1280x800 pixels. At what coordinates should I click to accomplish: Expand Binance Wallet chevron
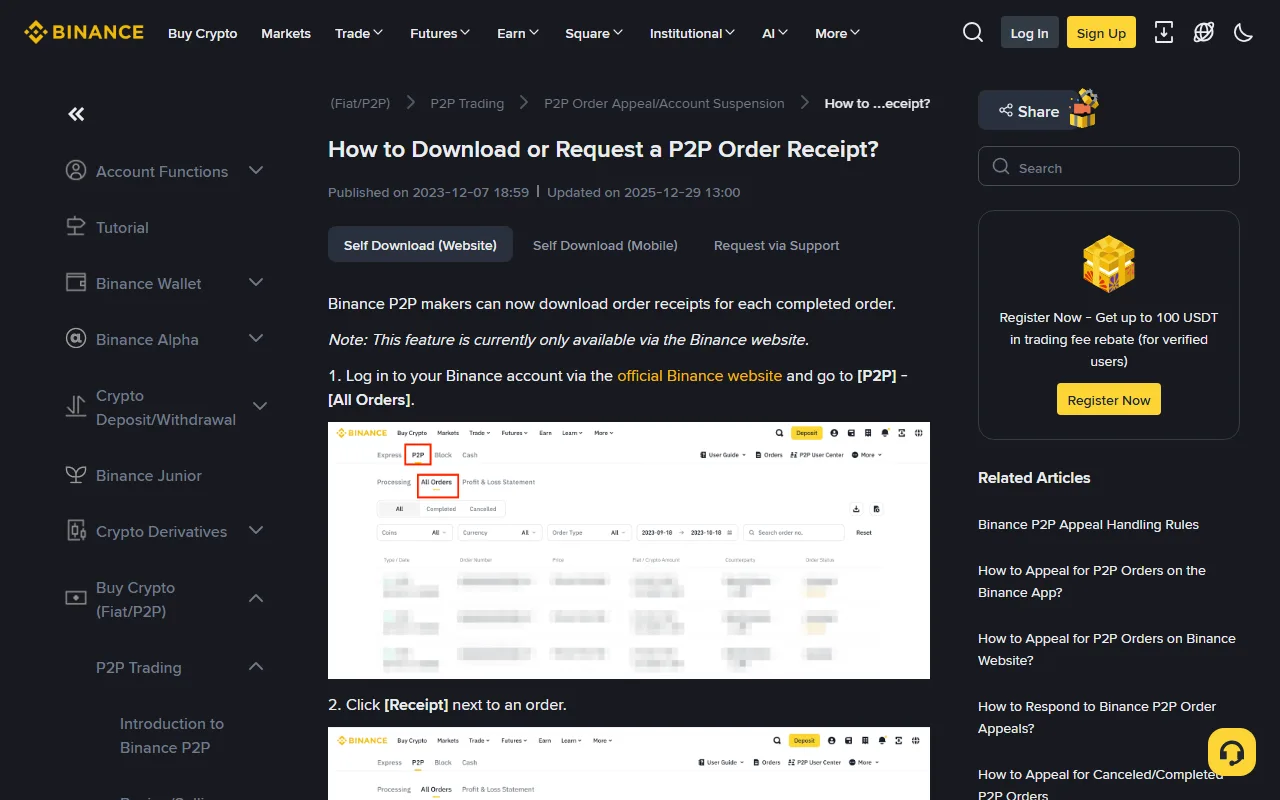[256, 283]
